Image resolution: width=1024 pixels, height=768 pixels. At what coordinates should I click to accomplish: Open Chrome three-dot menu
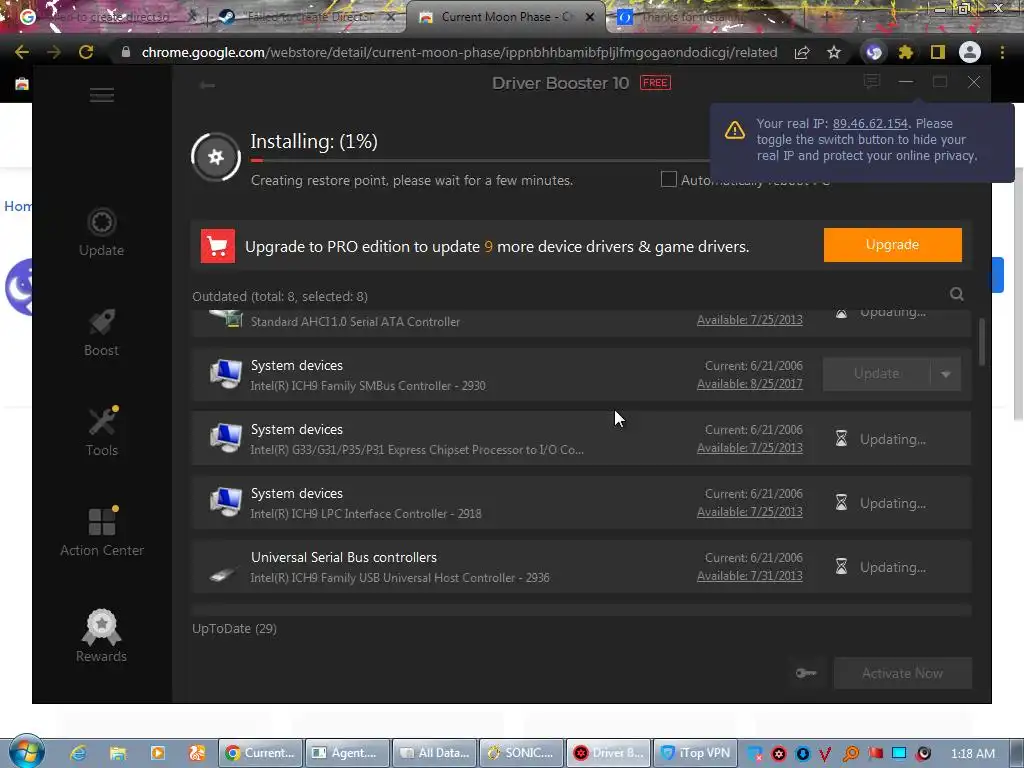(x=1002, y=52)
